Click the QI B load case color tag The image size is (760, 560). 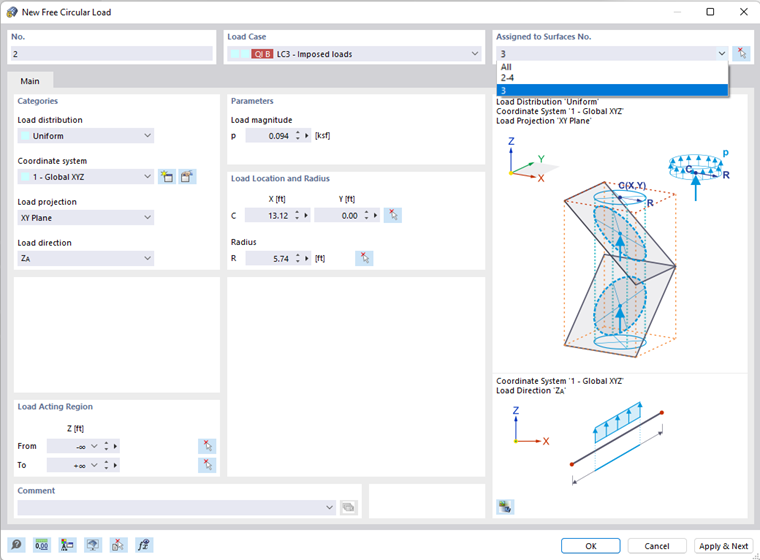tap(262, 54)
